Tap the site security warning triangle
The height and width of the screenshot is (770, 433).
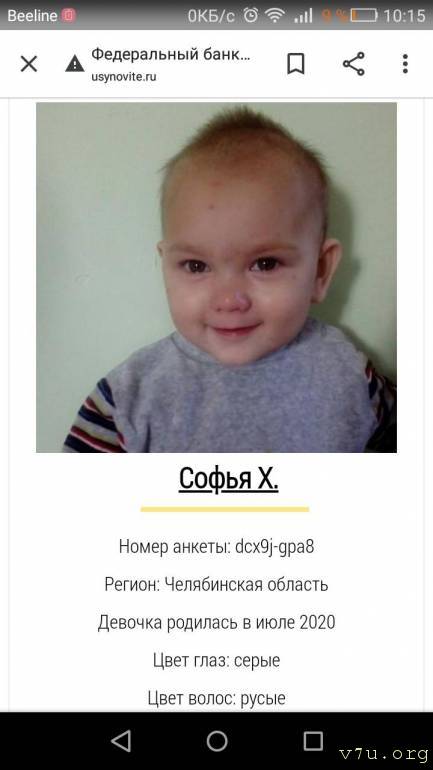75,64
